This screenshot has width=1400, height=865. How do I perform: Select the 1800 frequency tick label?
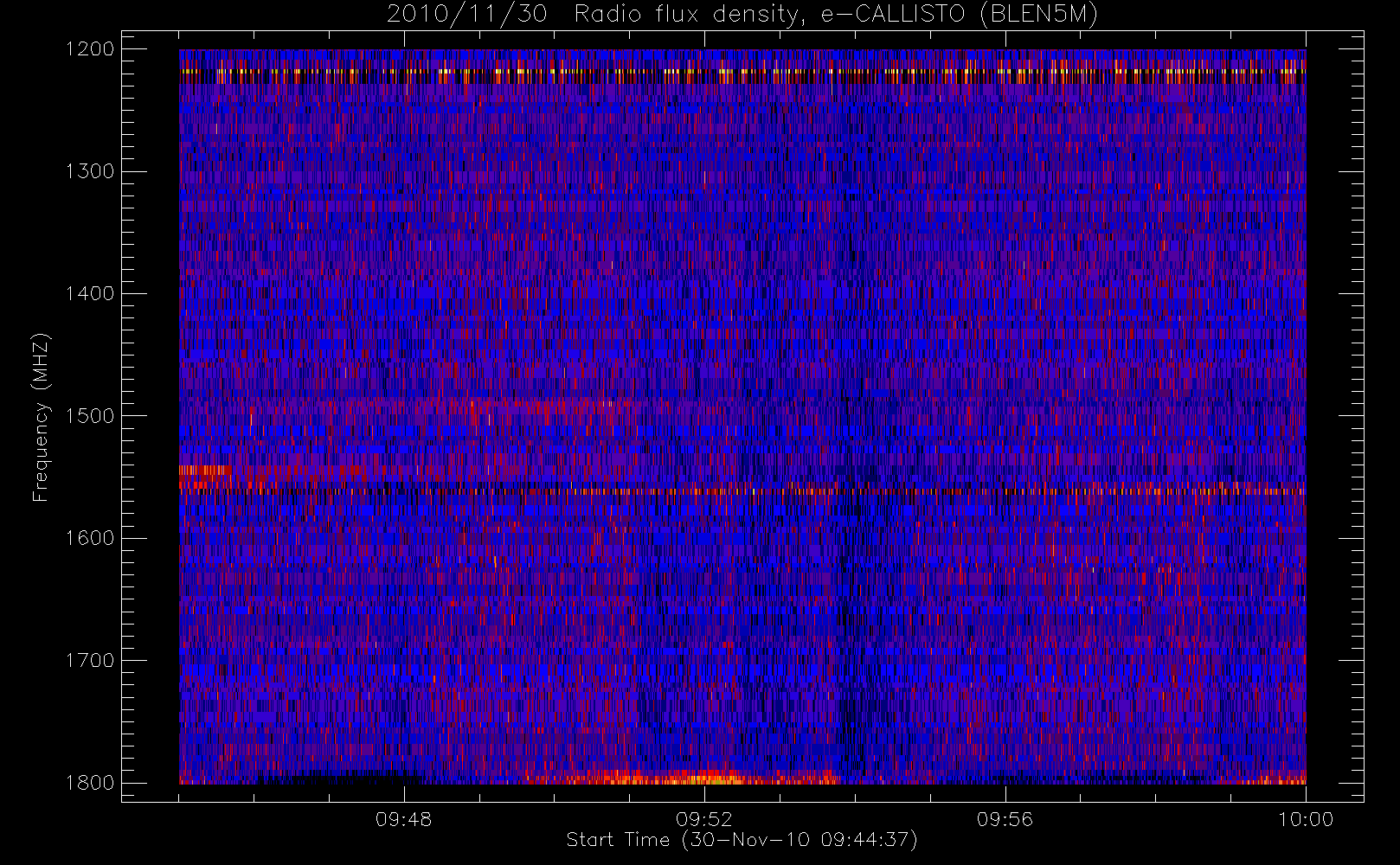click(x=90, y=783)
